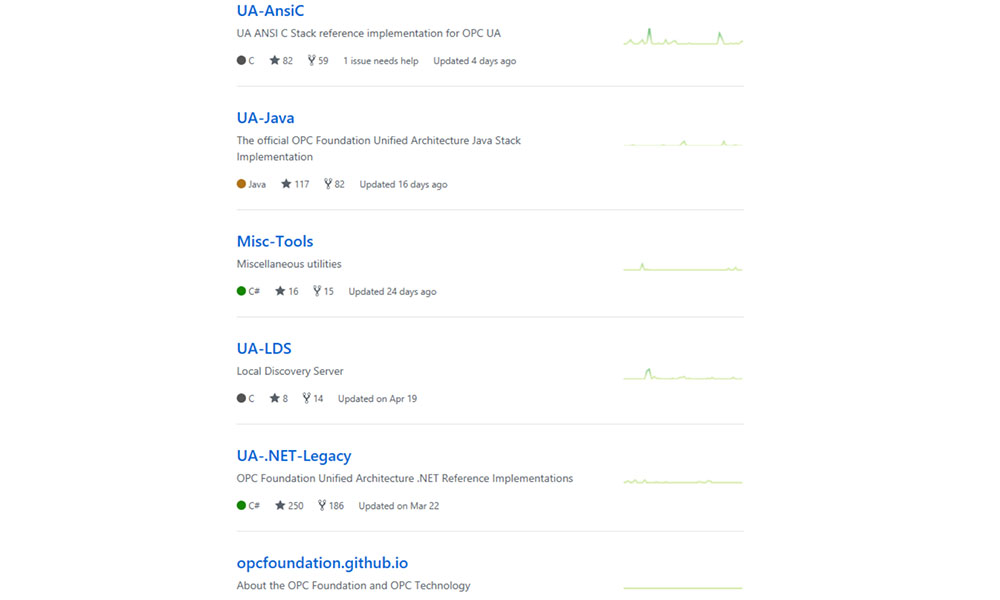Click the C language dot for UA-LDS
Viewport: 1000px width, 600px height.
[241, 399]
